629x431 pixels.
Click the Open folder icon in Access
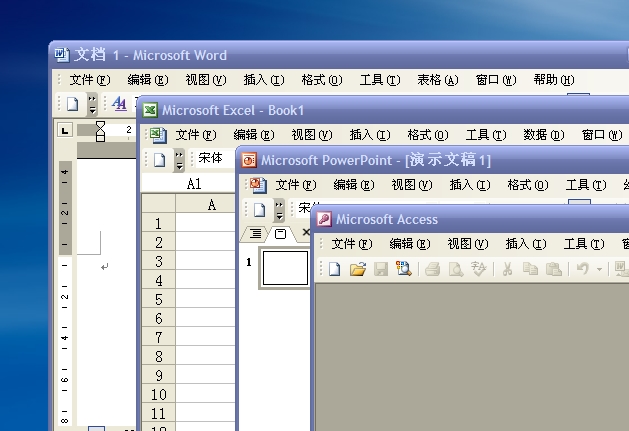click(358, 268)
